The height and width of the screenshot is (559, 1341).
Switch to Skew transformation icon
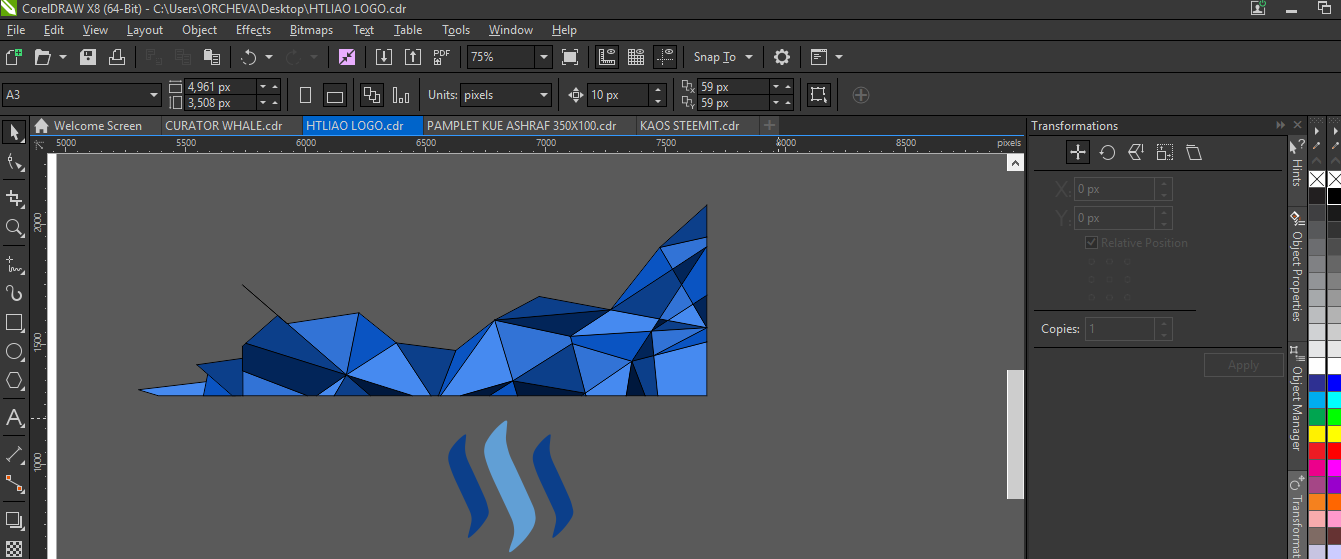tap(1193, 152)
